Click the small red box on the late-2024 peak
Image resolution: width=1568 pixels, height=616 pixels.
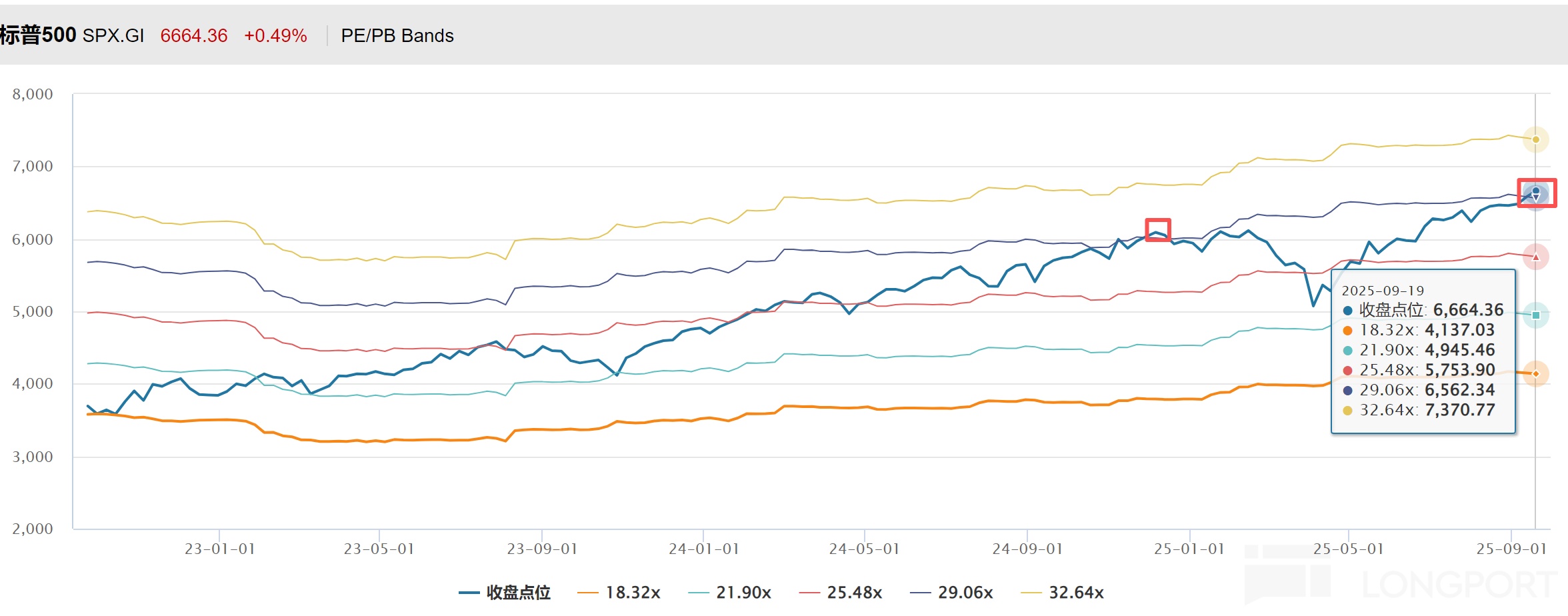coord(1158,229)
